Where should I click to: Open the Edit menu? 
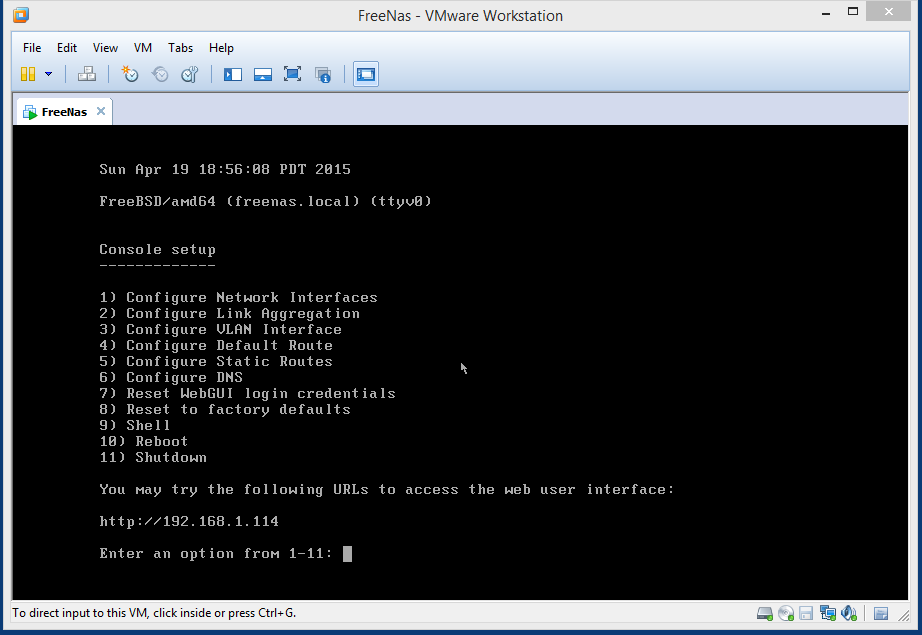coord(66,48)
